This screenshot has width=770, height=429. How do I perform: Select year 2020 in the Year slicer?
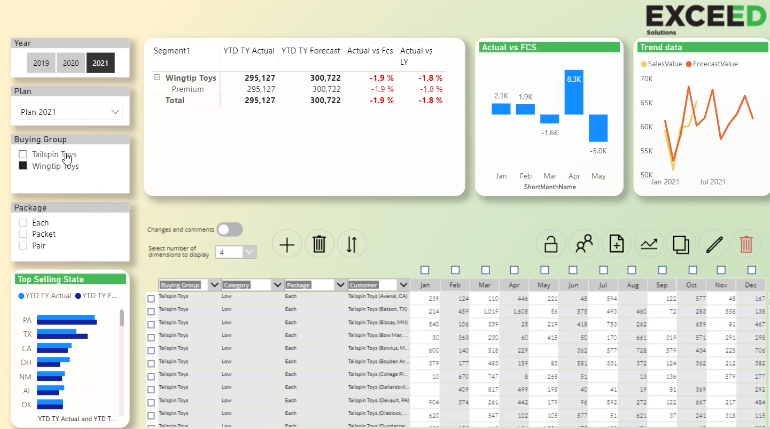(71, 63)
